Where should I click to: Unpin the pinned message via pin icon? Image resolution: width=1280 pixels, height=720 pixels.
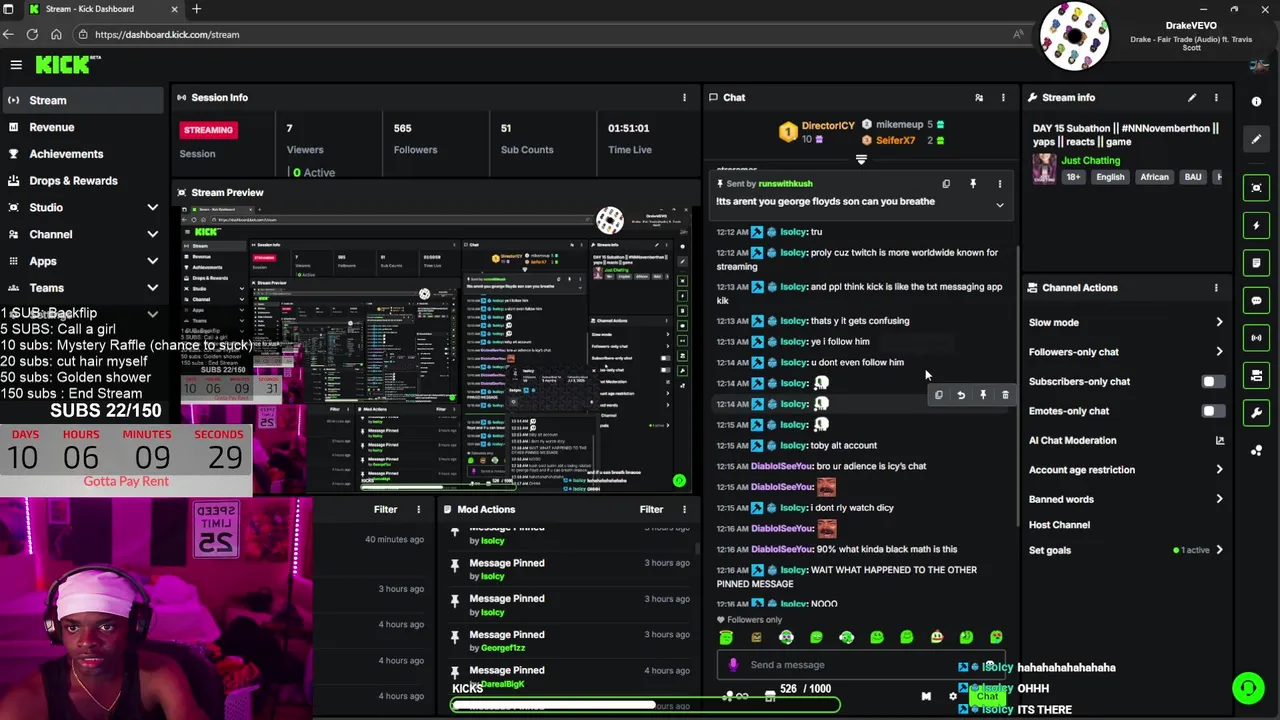(x=973, y=184)
